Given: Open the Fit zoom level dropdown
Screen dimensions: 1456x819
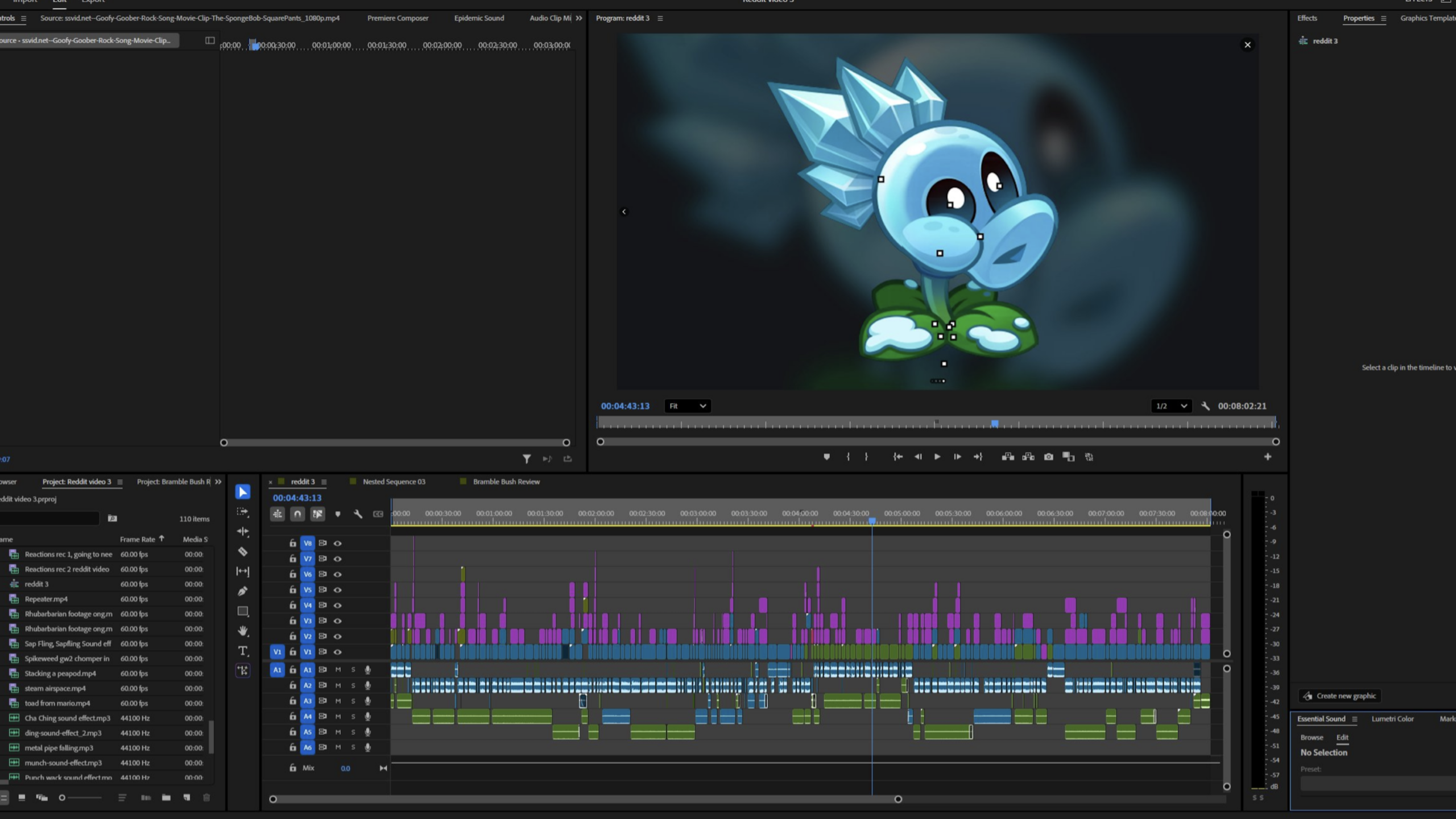Looking at the screenshot, I should coord(687,406).
